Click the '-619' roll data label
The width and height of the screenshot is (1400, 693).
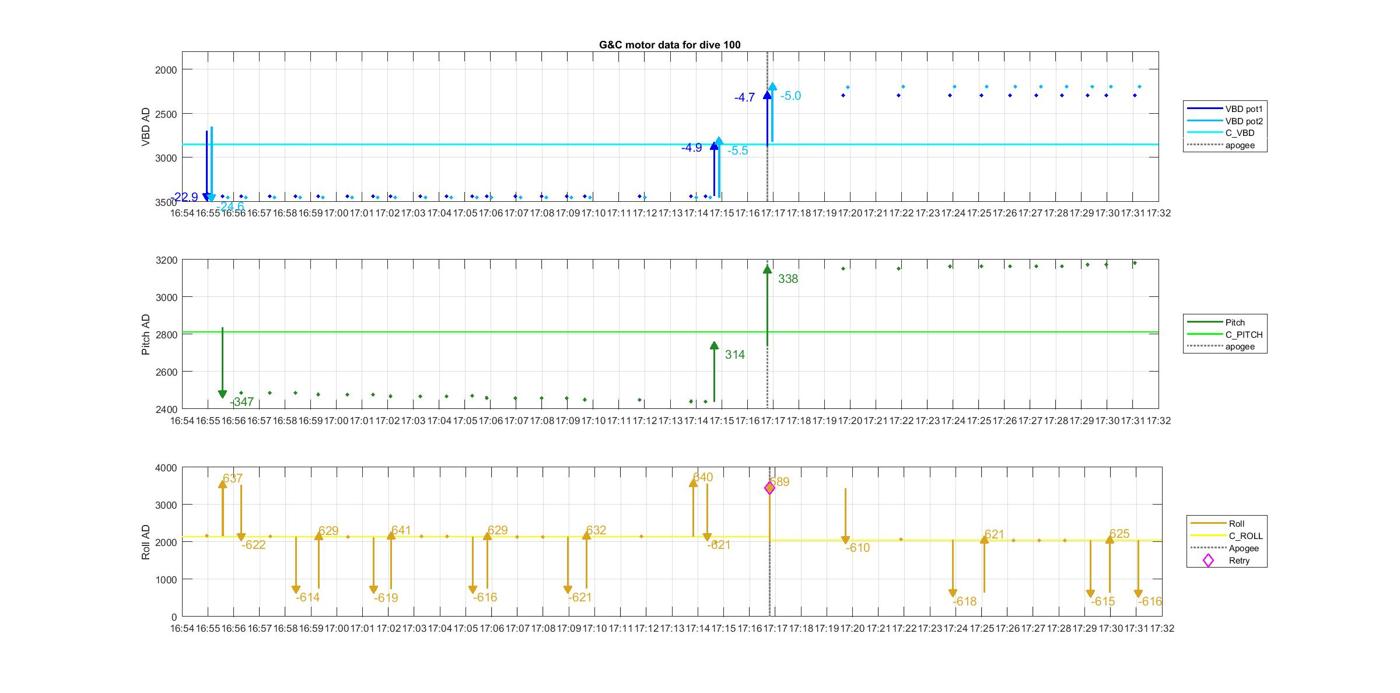(x=386, y=598)
